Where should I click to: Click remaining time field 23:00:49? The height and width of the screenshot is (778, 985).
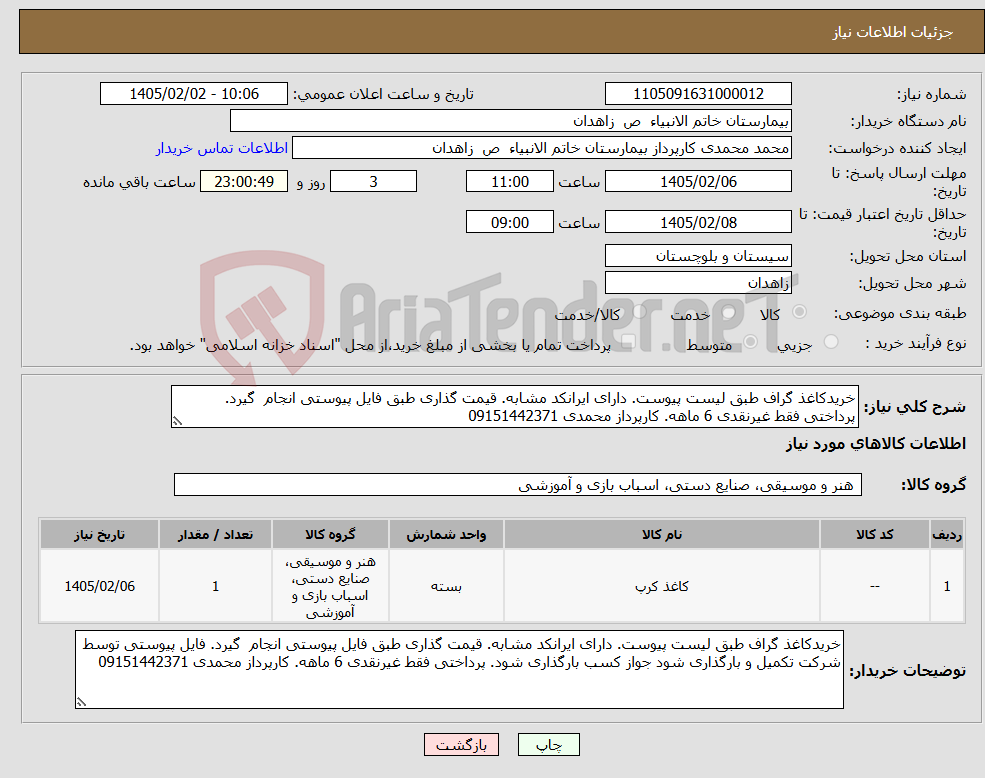tap(244, 182)
